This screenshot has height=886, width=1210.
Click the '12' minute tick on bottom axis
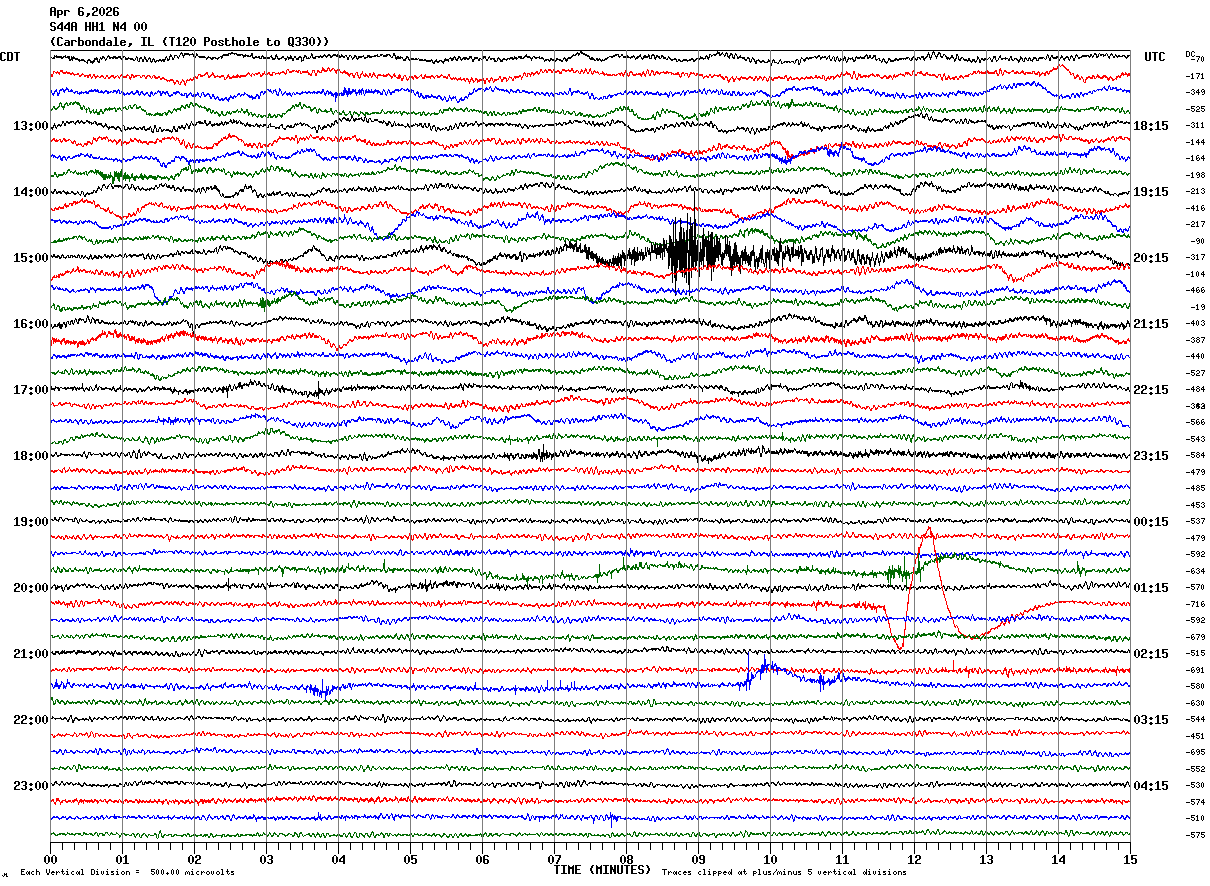[914, 859]
